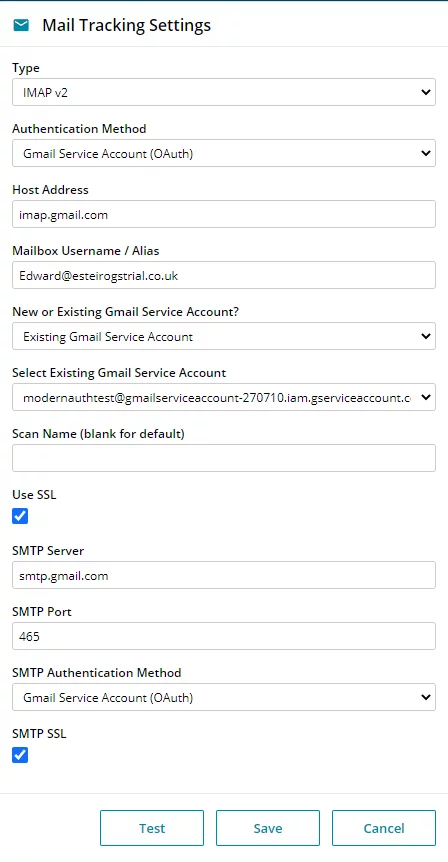
Task: Click the Host Address input field
Action: [x=224, y=214]
